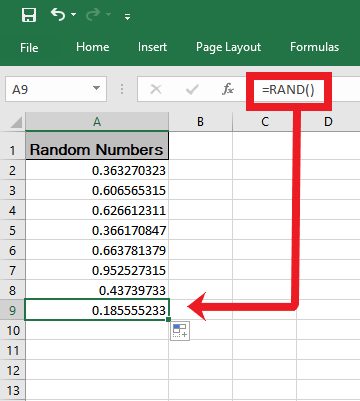Click the Save icon

tap(29, 15)
